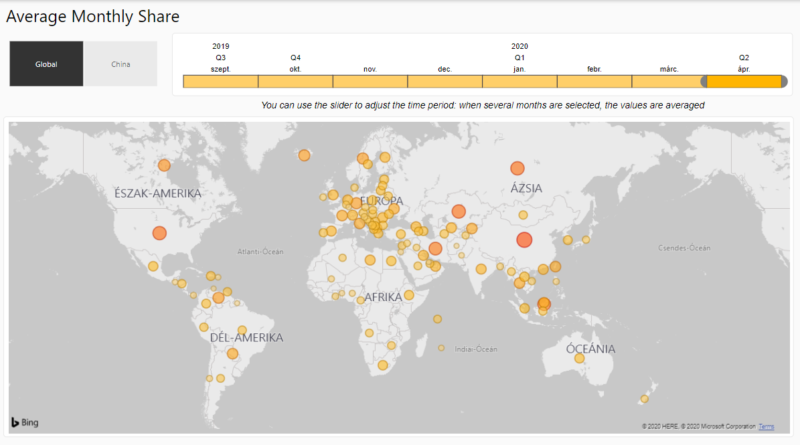Select the bubble over Australia
This screenshot has width=800, height=445.
[x=579, y=358]
